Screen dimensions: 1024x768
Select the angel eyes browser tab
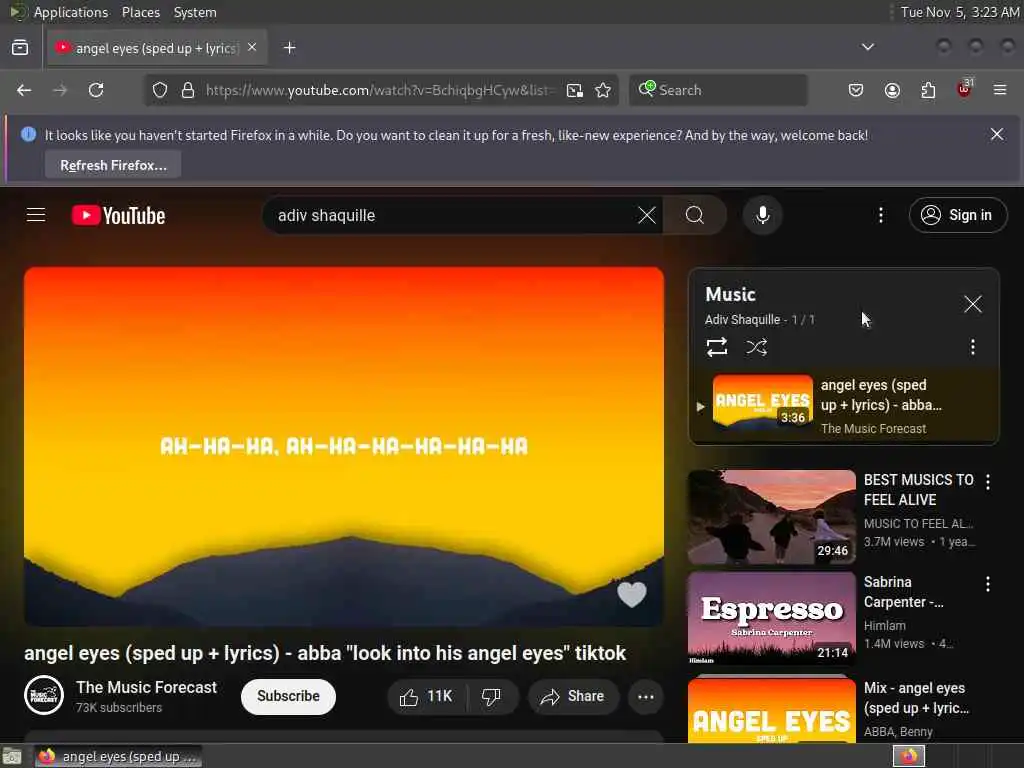[x=155, y=48]
